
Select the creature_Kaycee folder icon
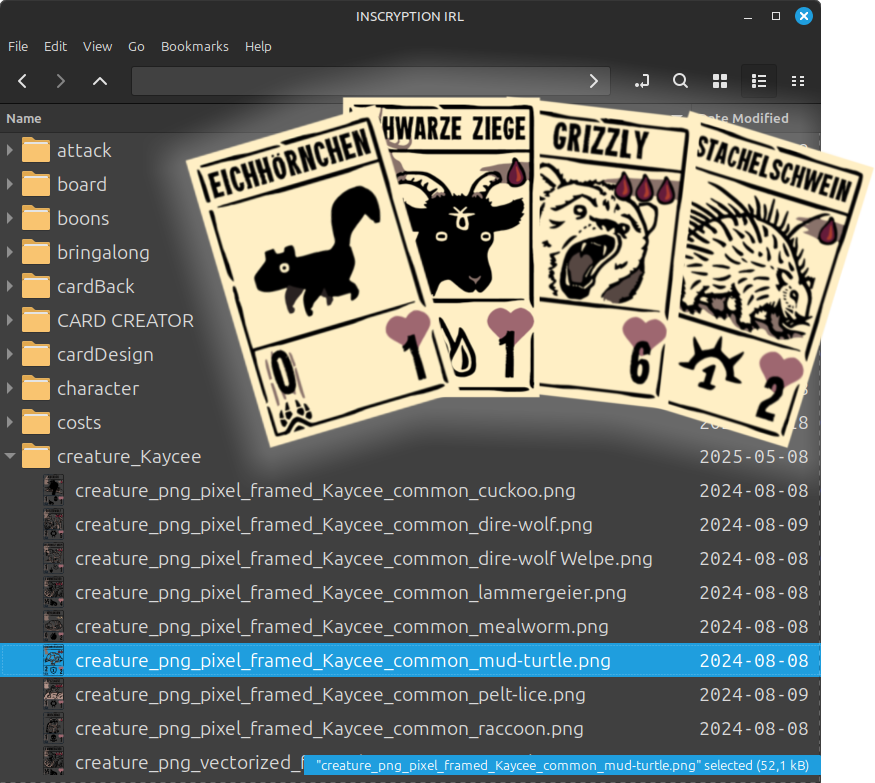click(36, 457)
